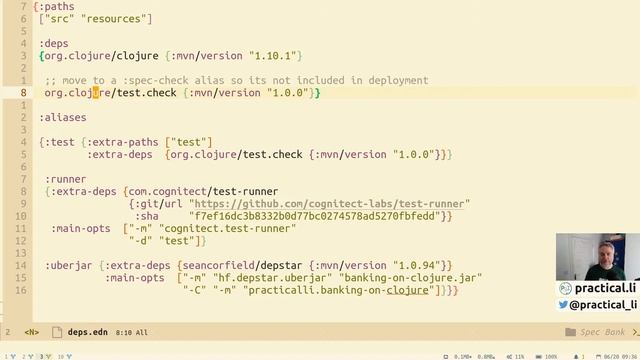Switch to workspace 2 in bottom bar
Screen dimensions: 640x360
(28, 357)
